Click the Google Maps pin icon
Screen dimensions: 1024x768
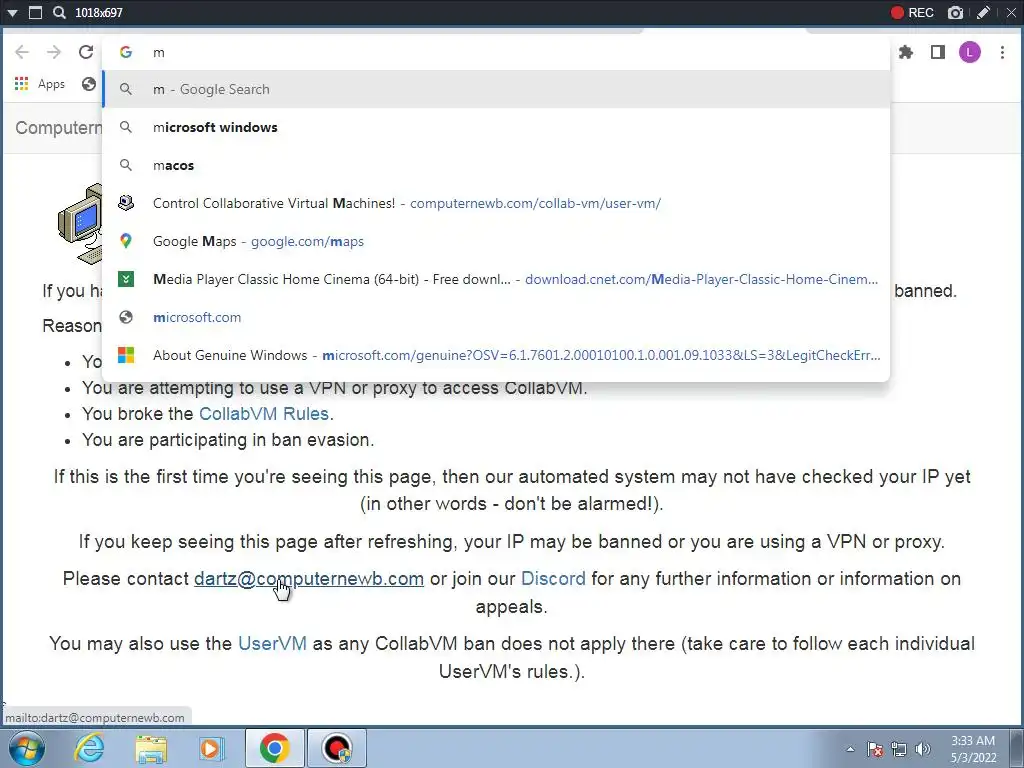pos(126,241)
